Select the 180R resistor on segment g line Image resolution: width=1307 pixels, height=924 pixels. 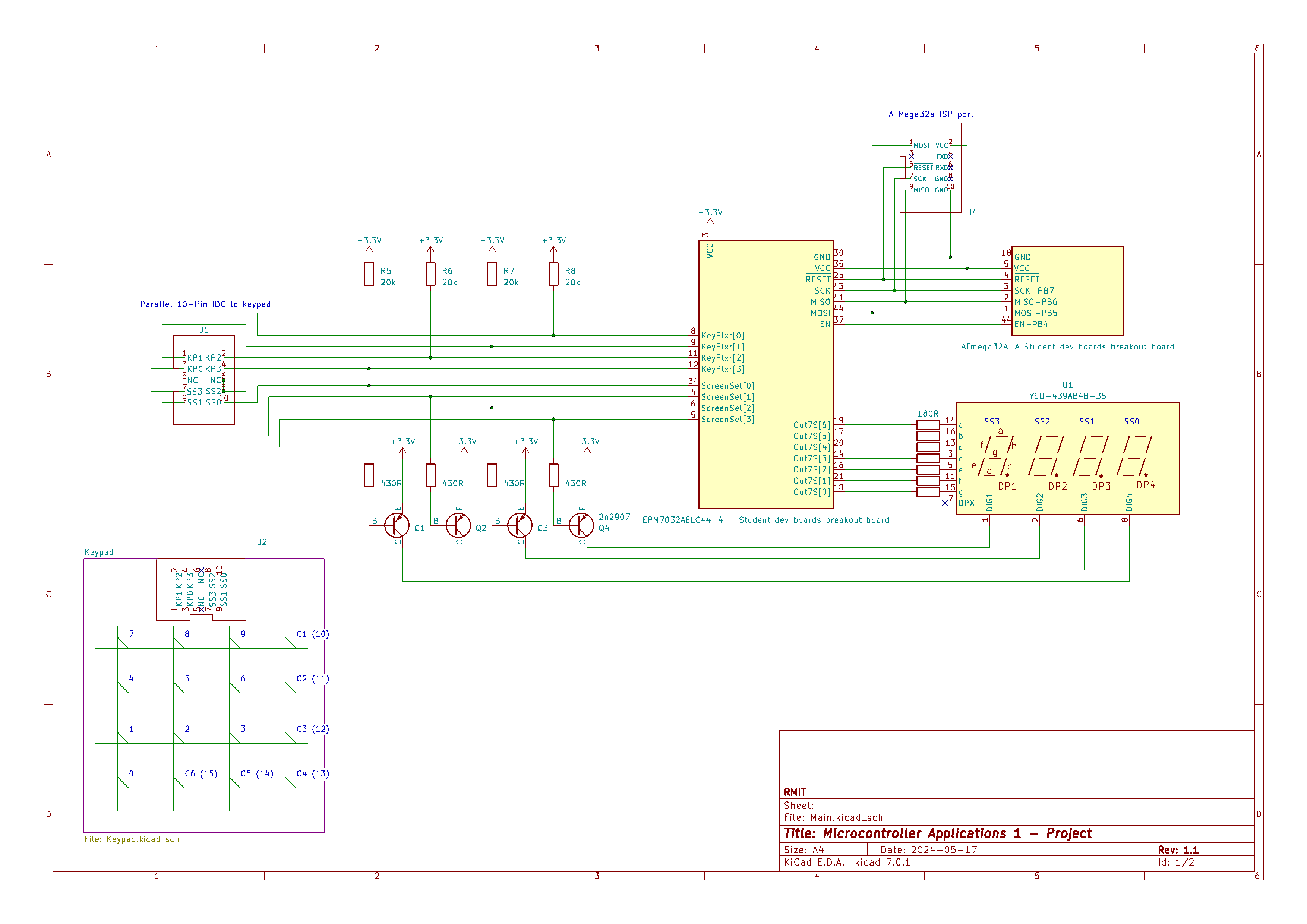(928, 492)
